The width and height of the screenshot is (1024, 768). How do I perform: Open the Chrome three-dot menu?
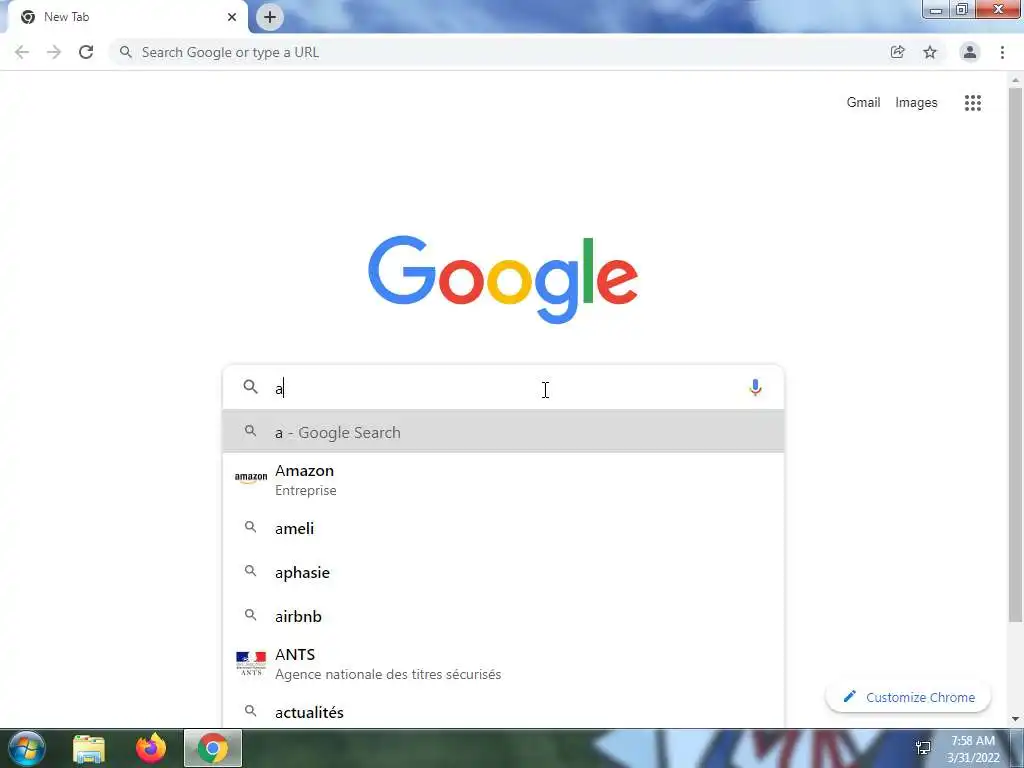tap(1002, 52)
